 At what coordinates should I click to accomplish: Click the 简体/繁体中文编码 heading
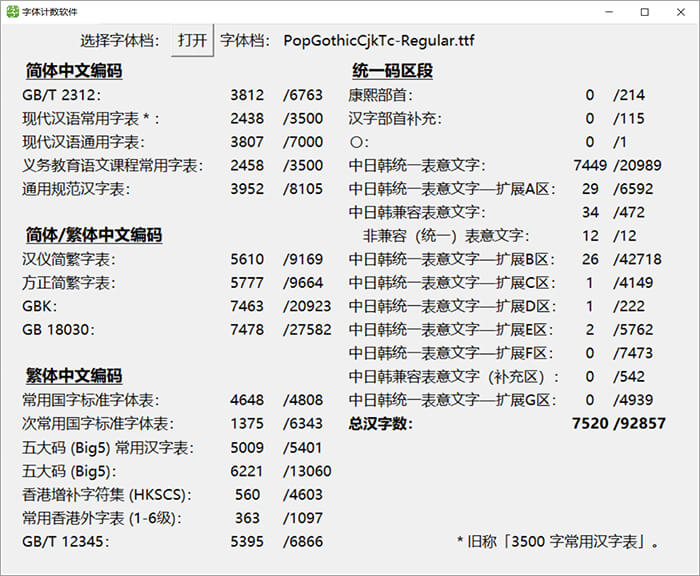94,235
